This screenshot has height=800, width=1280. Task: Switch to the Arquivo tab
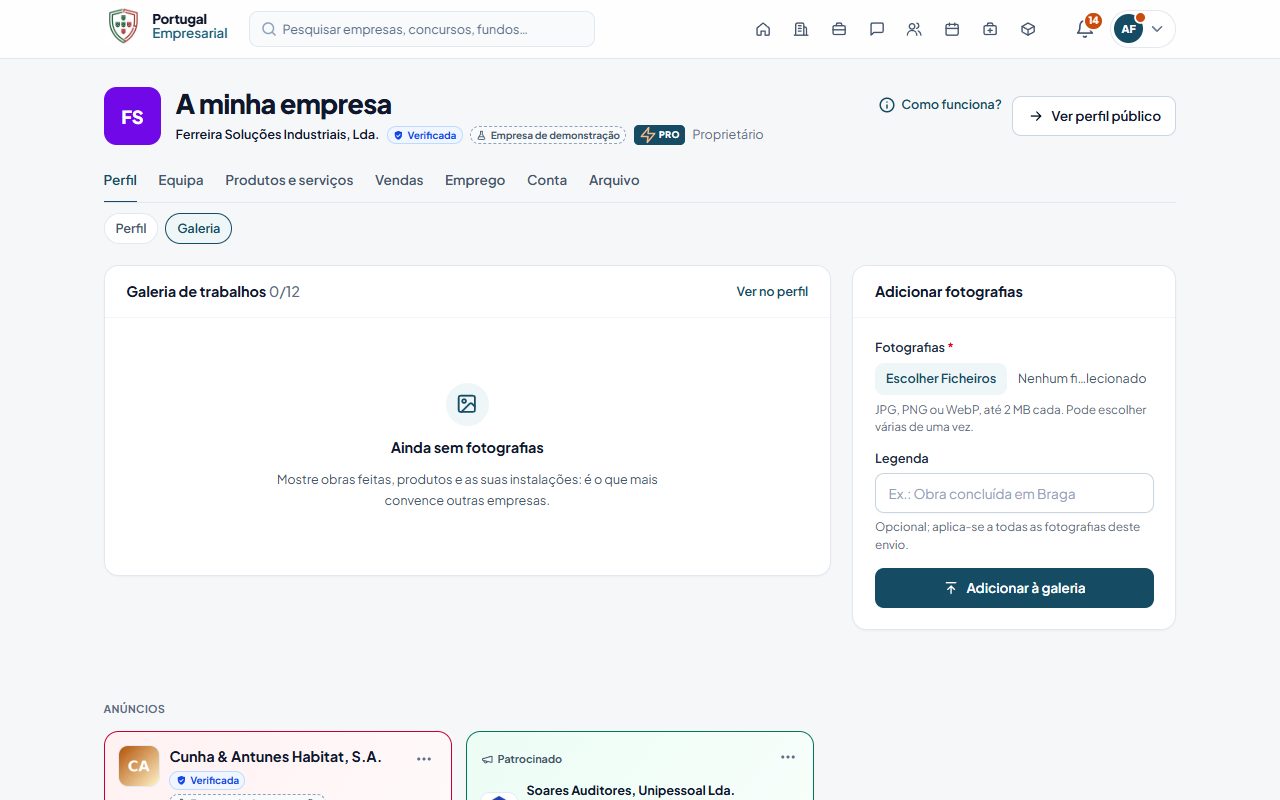tap(614, 180)
